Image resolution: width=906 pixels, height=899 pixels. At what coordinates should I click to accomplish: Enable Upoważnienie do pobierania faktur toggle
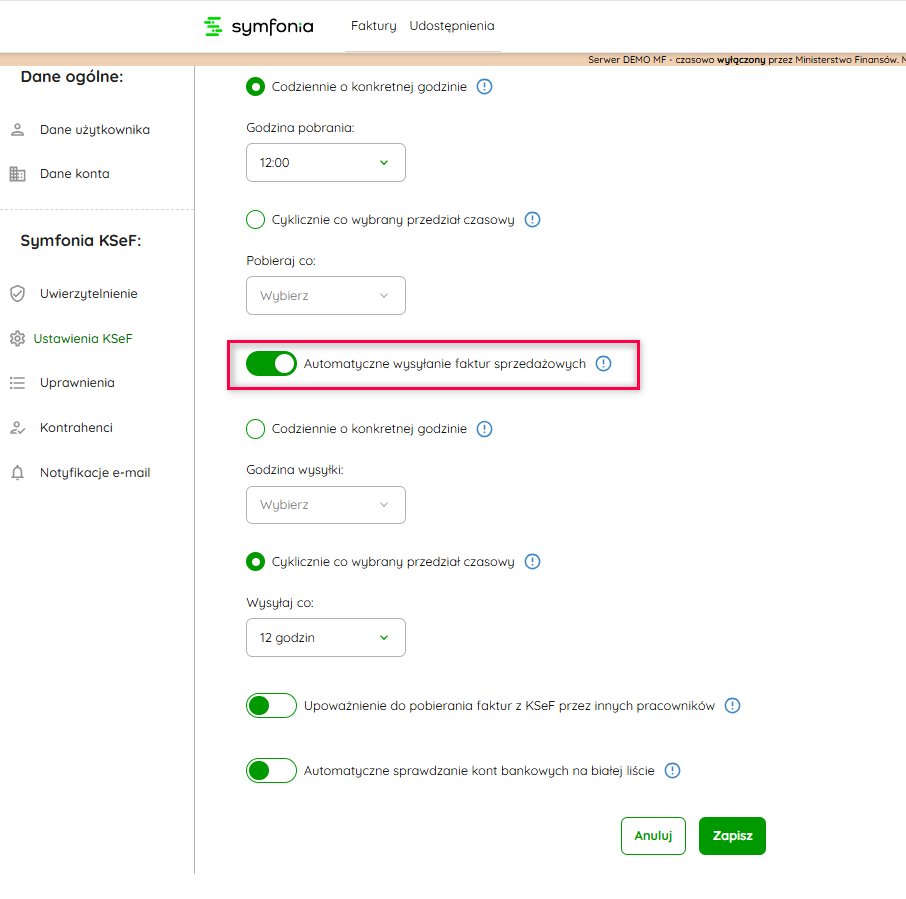pos(272,706)
